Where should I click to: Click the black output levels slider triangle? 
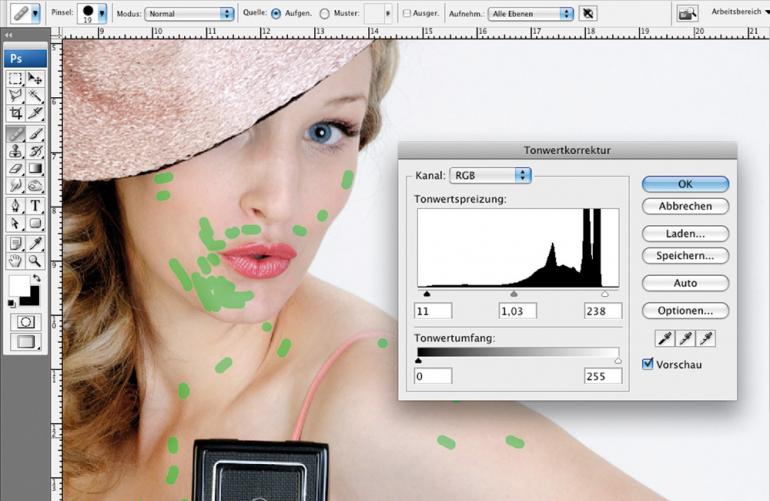pyautogui.click(x=418, y=361)
